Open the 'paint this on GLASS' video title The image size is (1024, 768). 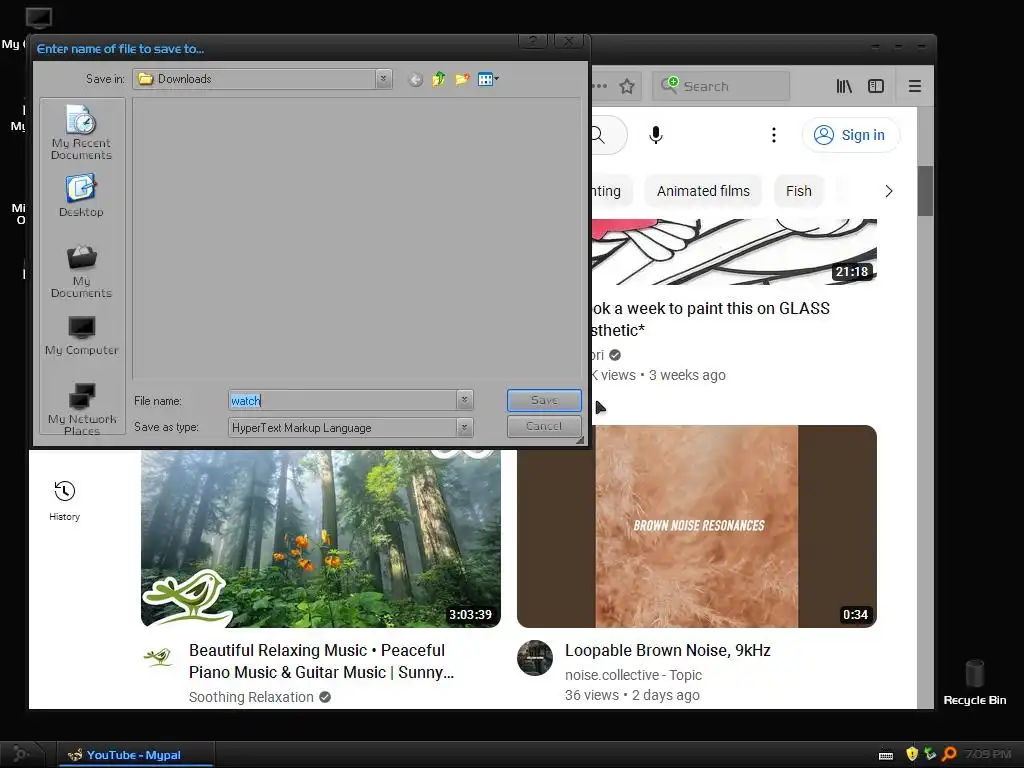[x=711, y=319]
